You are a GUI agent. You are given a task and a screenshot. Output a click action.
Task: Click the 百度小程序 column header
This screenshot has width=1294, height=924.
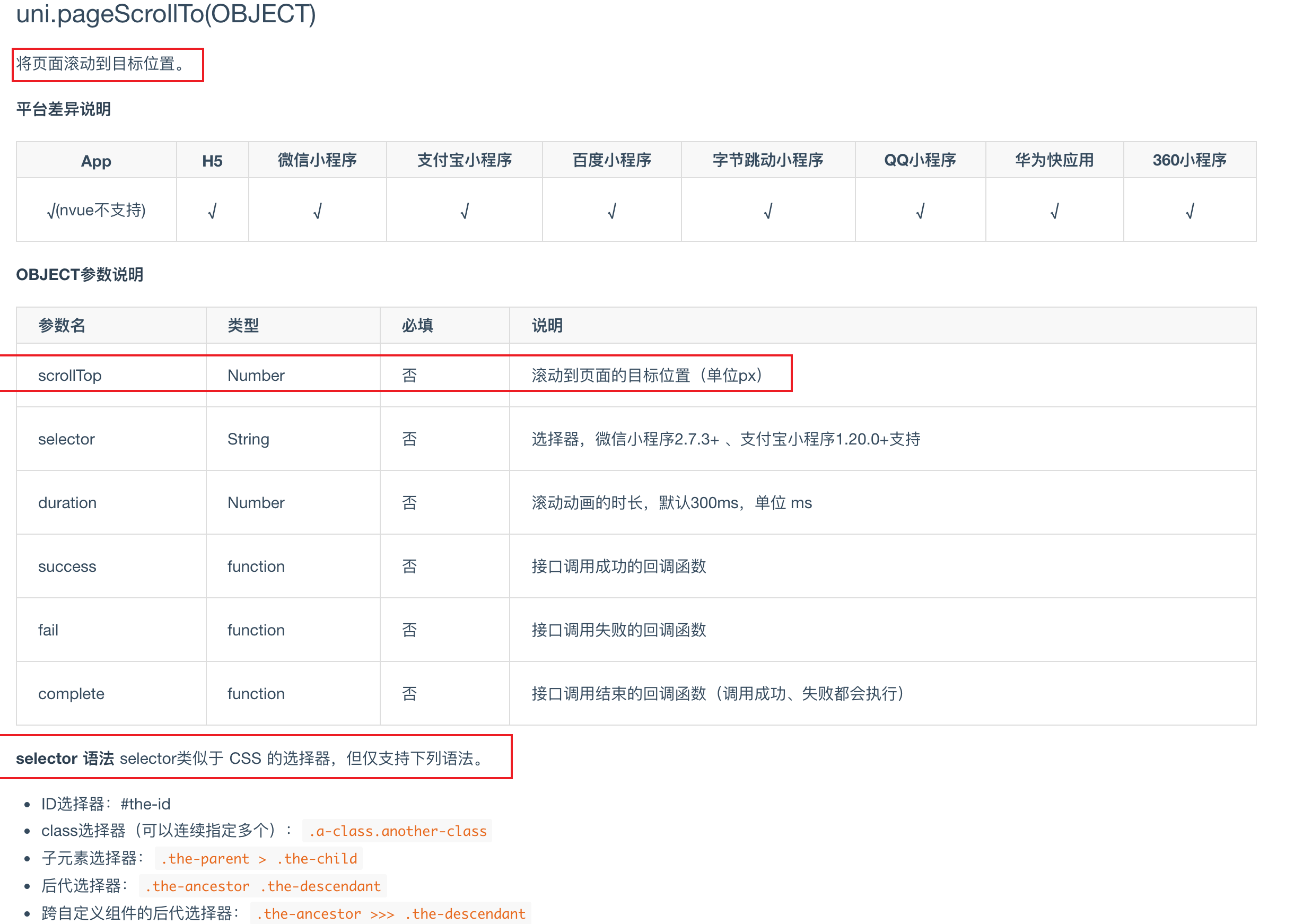point(611,160)
